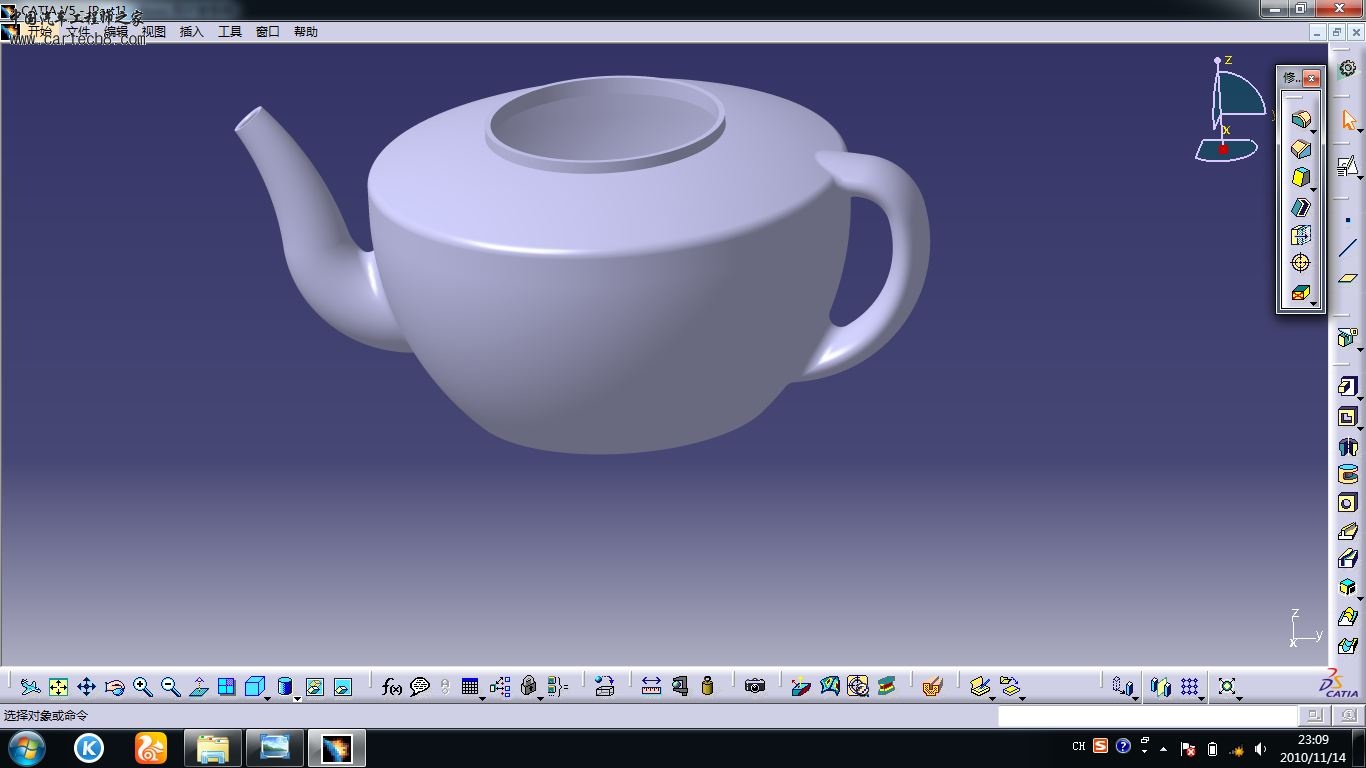This screenshot has height=768, width=1366.
Task: Select the Pan view tool
Action: 86,686
